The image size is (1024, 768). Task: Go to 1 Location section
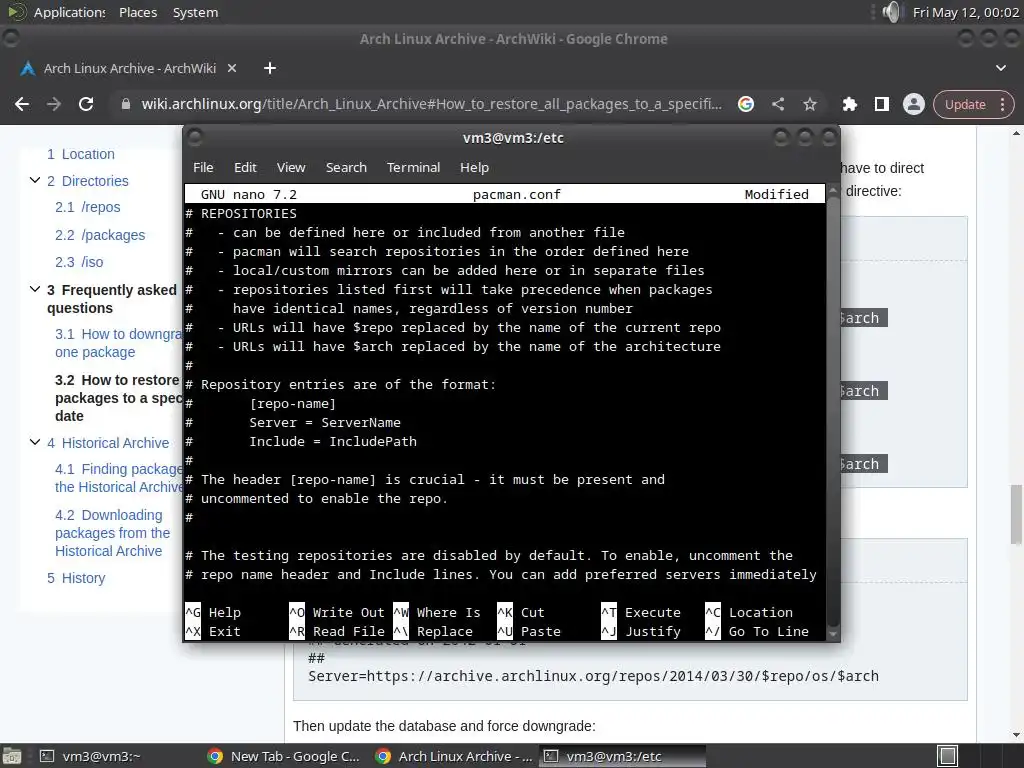click(80, 154)
